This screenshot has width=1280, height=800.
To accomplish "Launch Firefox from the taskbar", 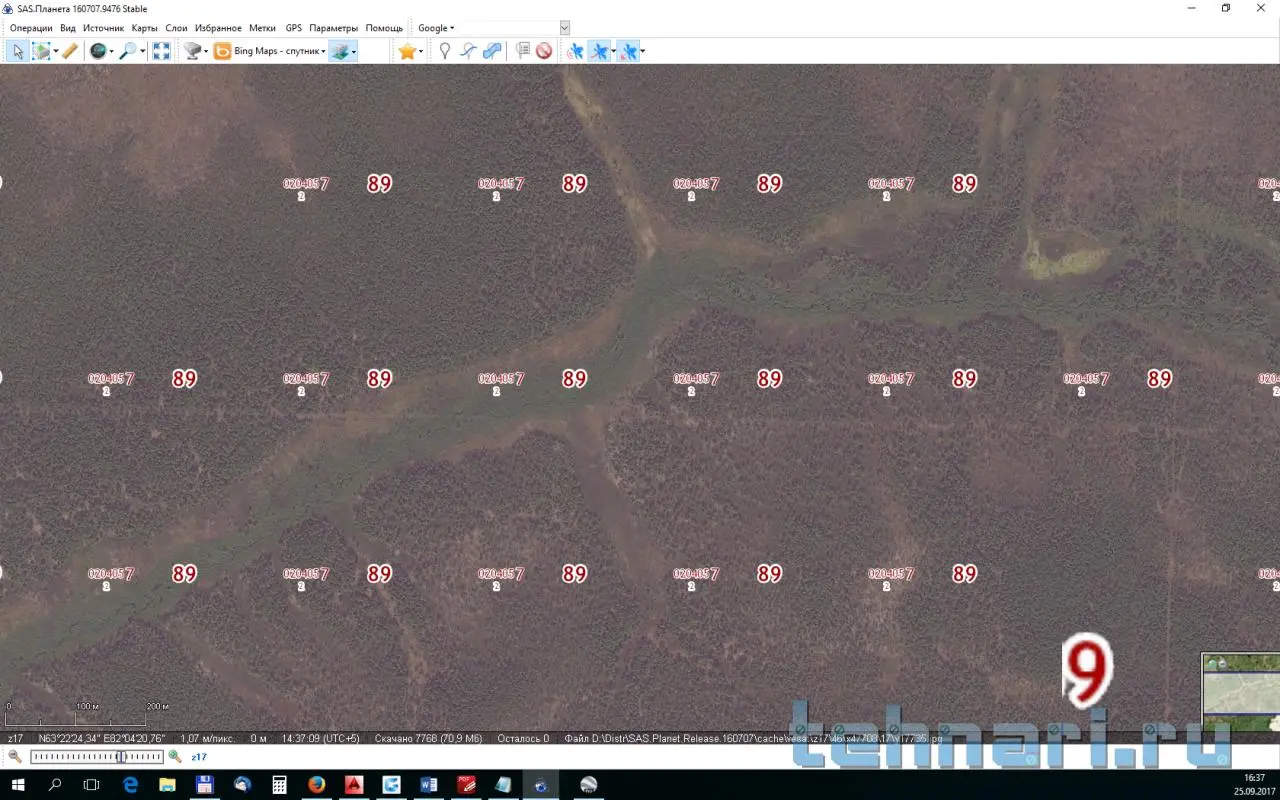I will [317, 785].
